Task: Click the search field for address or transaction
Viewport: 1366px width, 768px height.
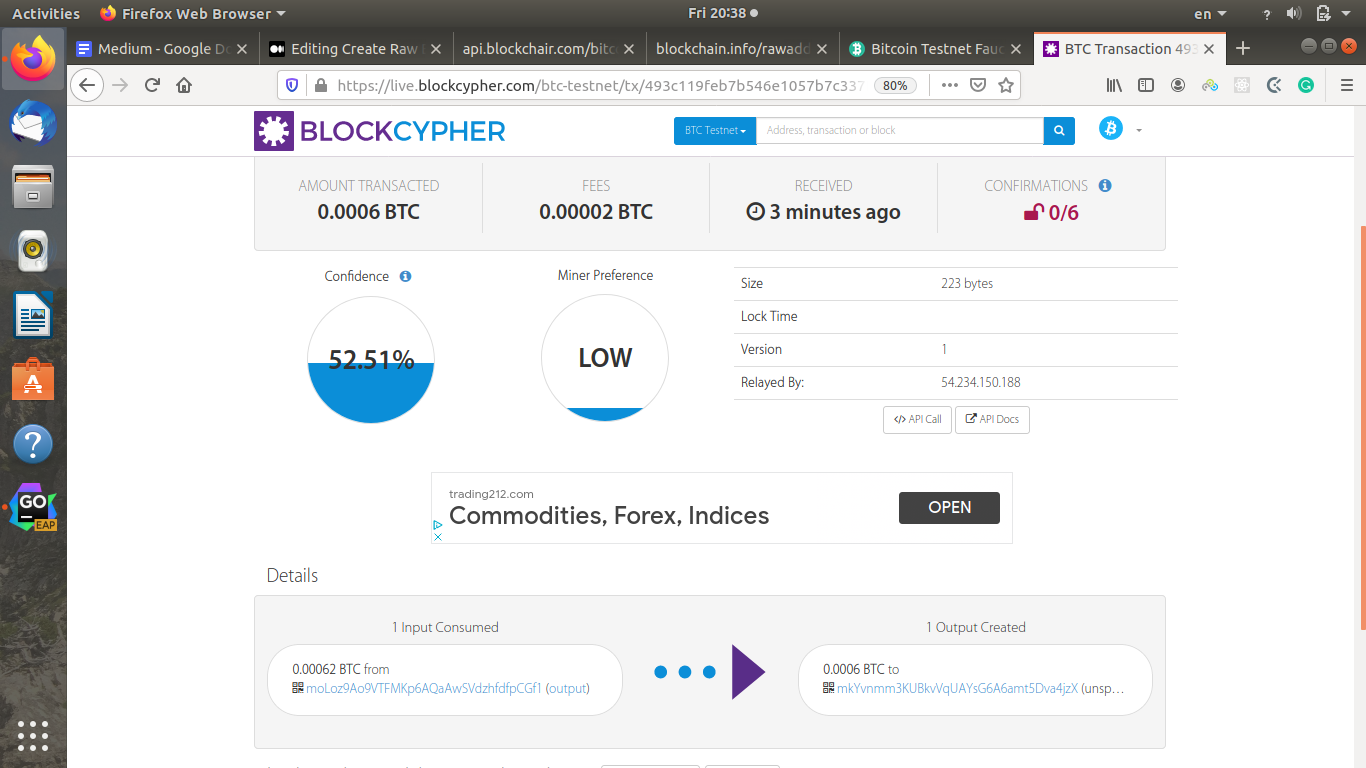Action: tap(900, 131)
